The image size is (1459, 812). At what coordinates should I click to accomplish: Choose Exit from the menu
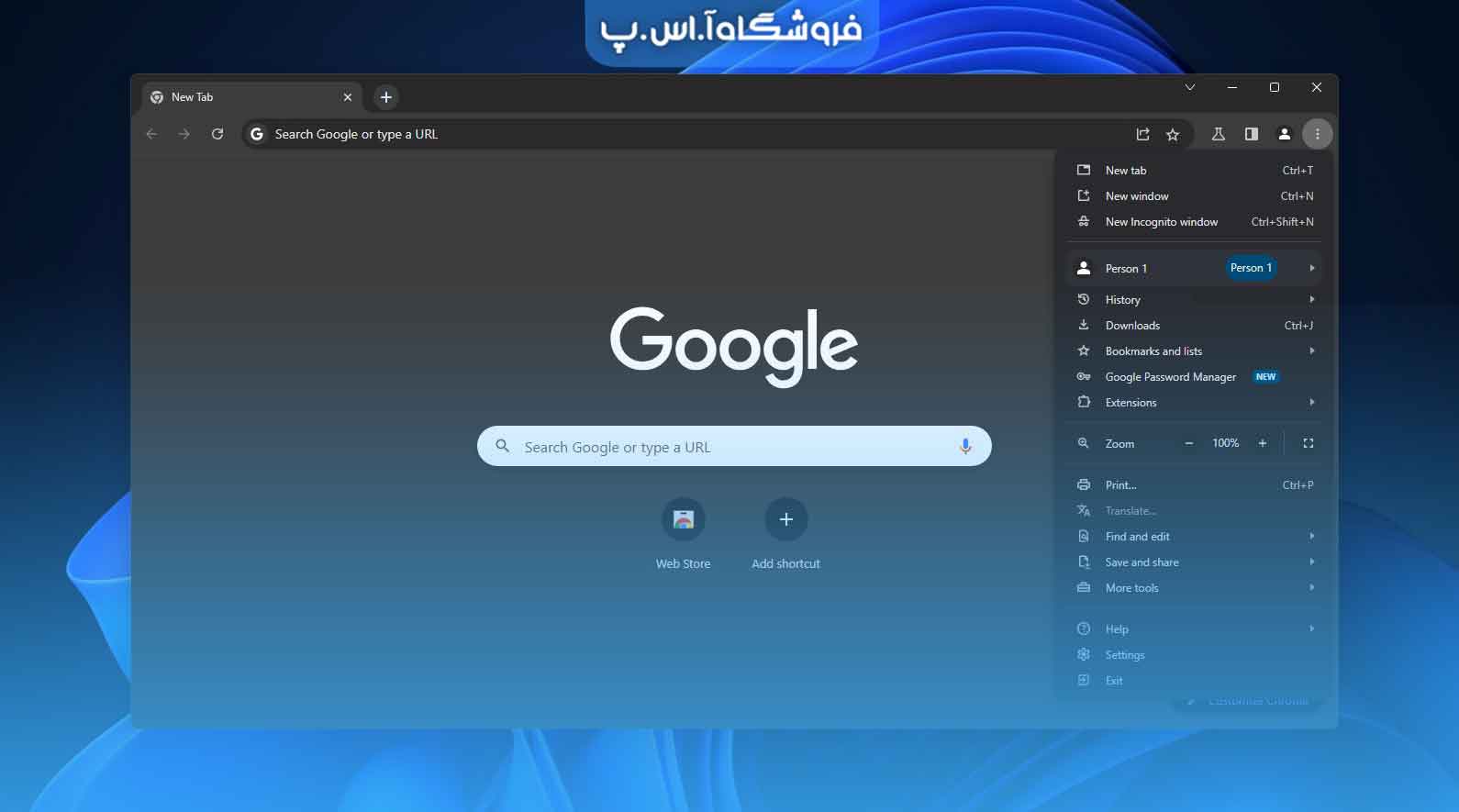(1194, 681)
